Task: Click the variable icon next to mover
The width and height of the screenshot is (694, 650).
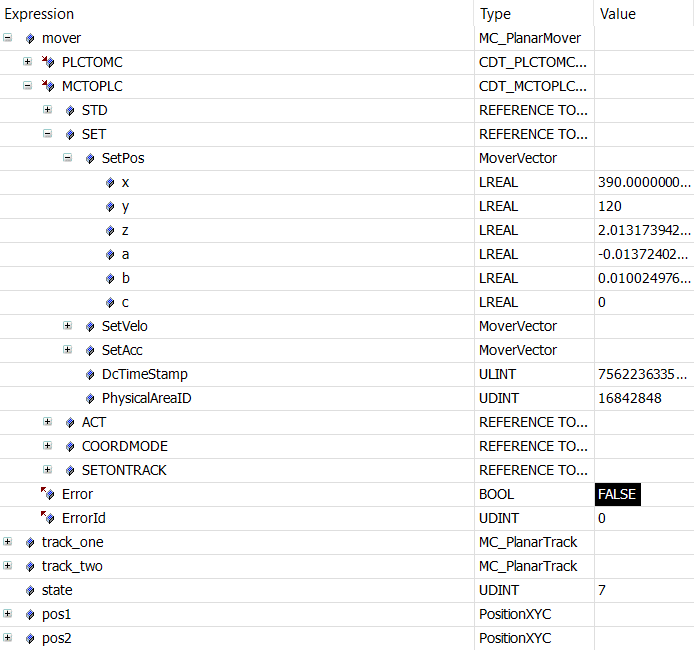Action: [x=30, y=38]
